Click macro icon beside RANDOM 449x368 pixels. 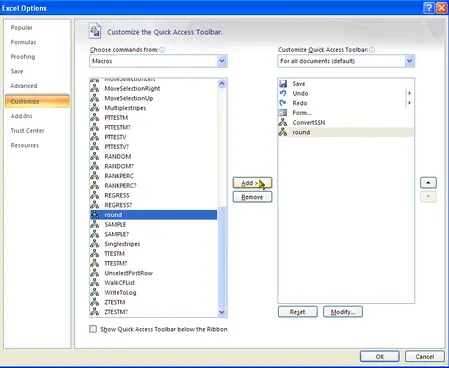pyautogui.click(x=95, y=156)
